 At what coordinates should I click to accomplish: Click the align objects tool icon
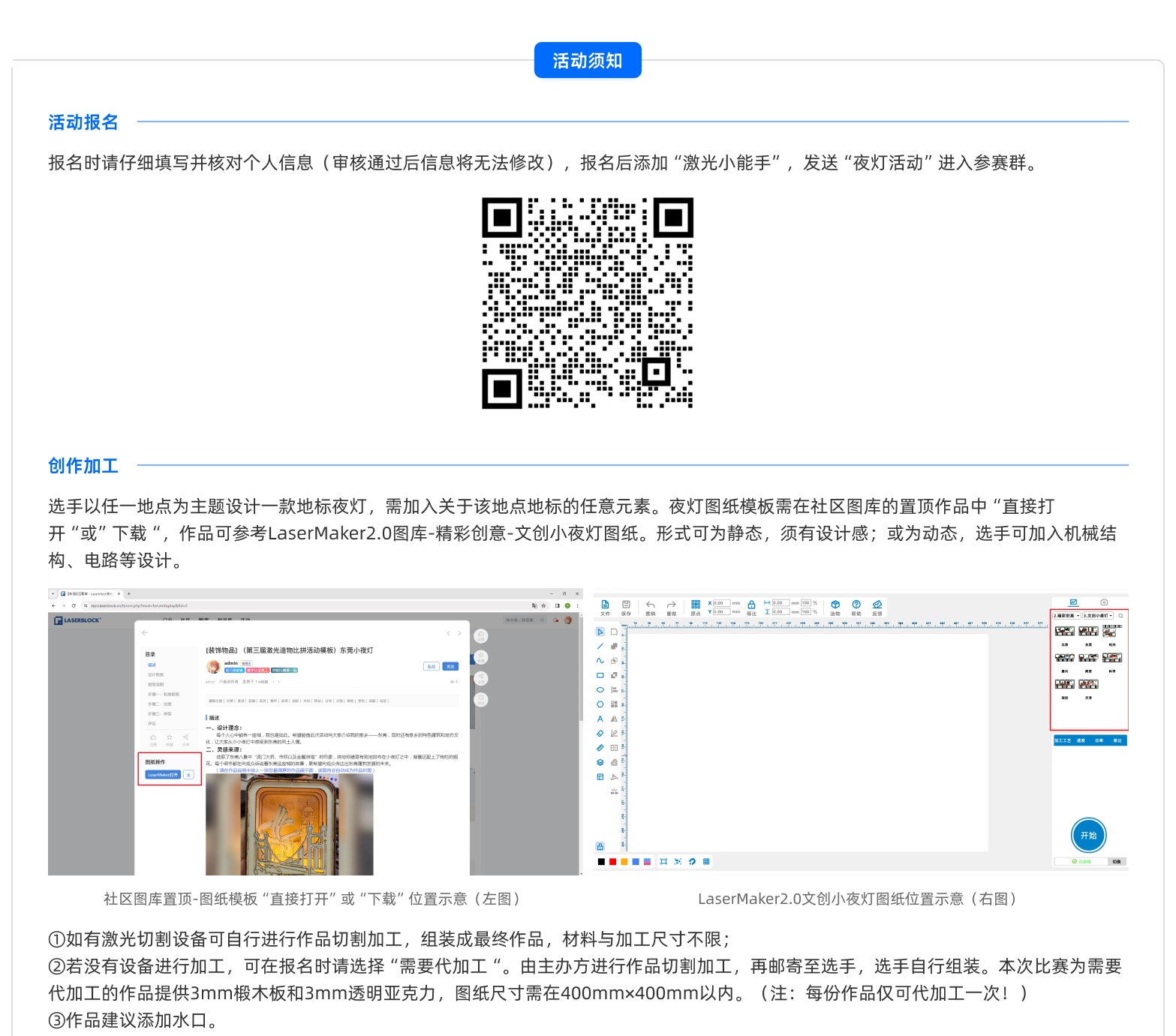click(614, 689)
